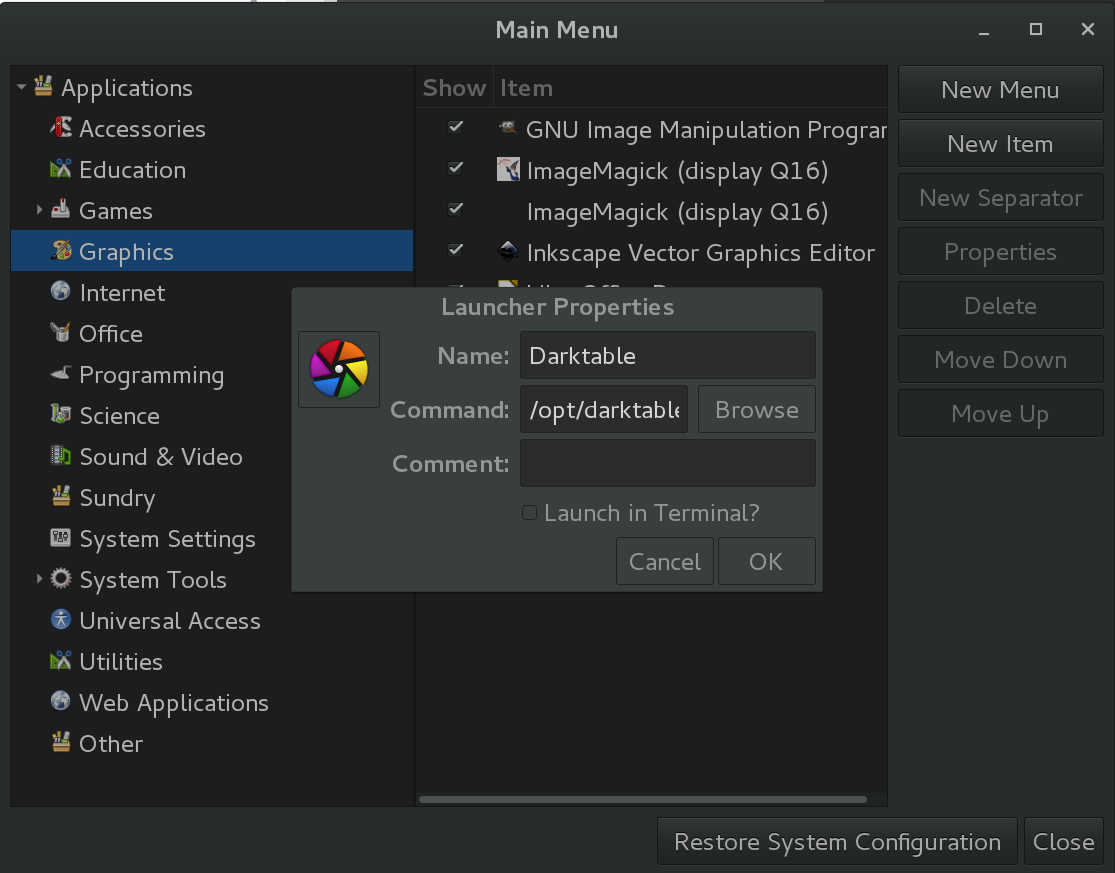Image resolution: width=1115 pixels, height=873 pixels.
Task: Click the Office category icon
Action: point(61,333)
